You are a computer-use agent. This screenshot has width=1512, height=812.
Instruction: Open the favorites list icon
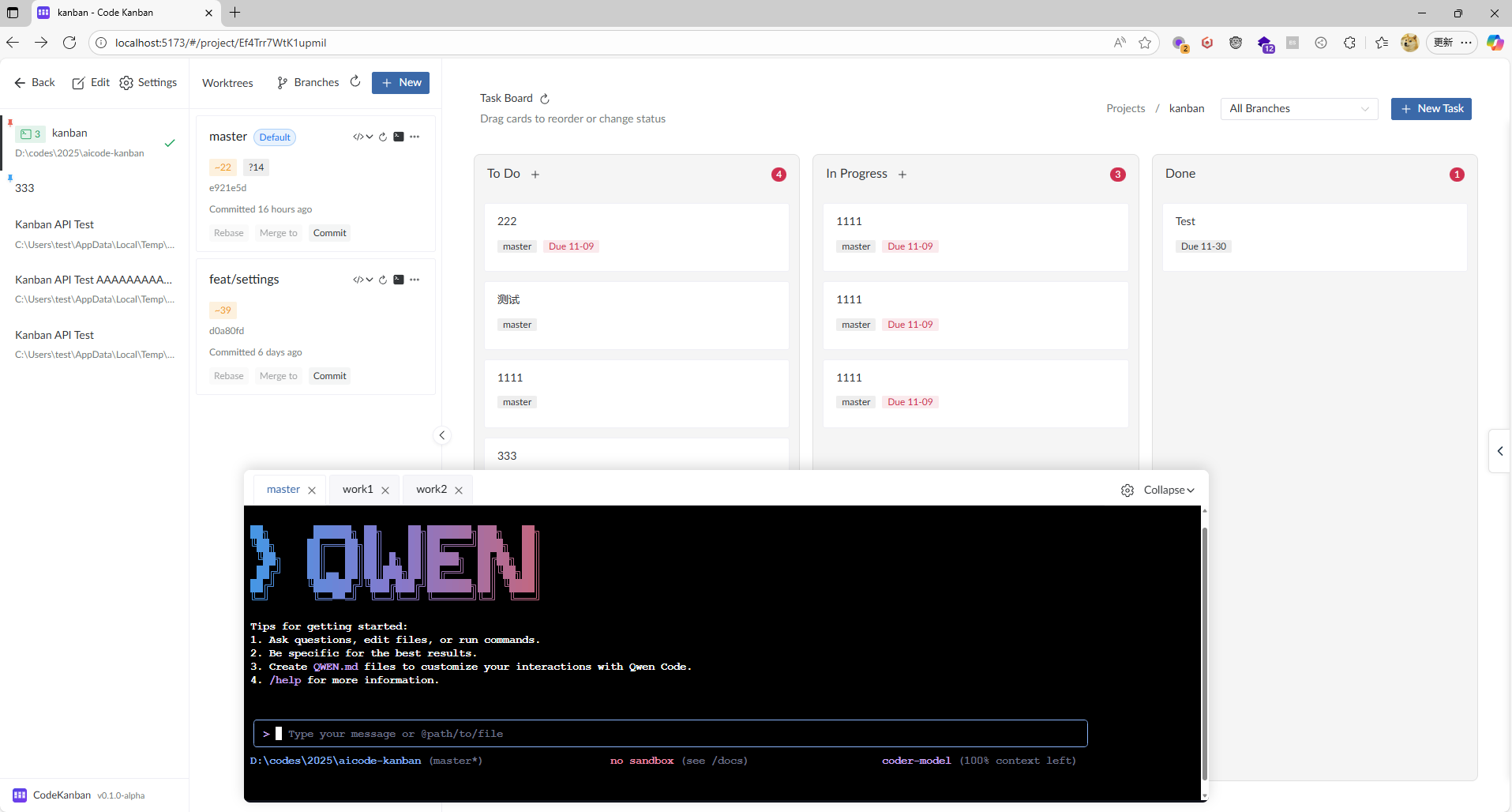point(1382,43)
